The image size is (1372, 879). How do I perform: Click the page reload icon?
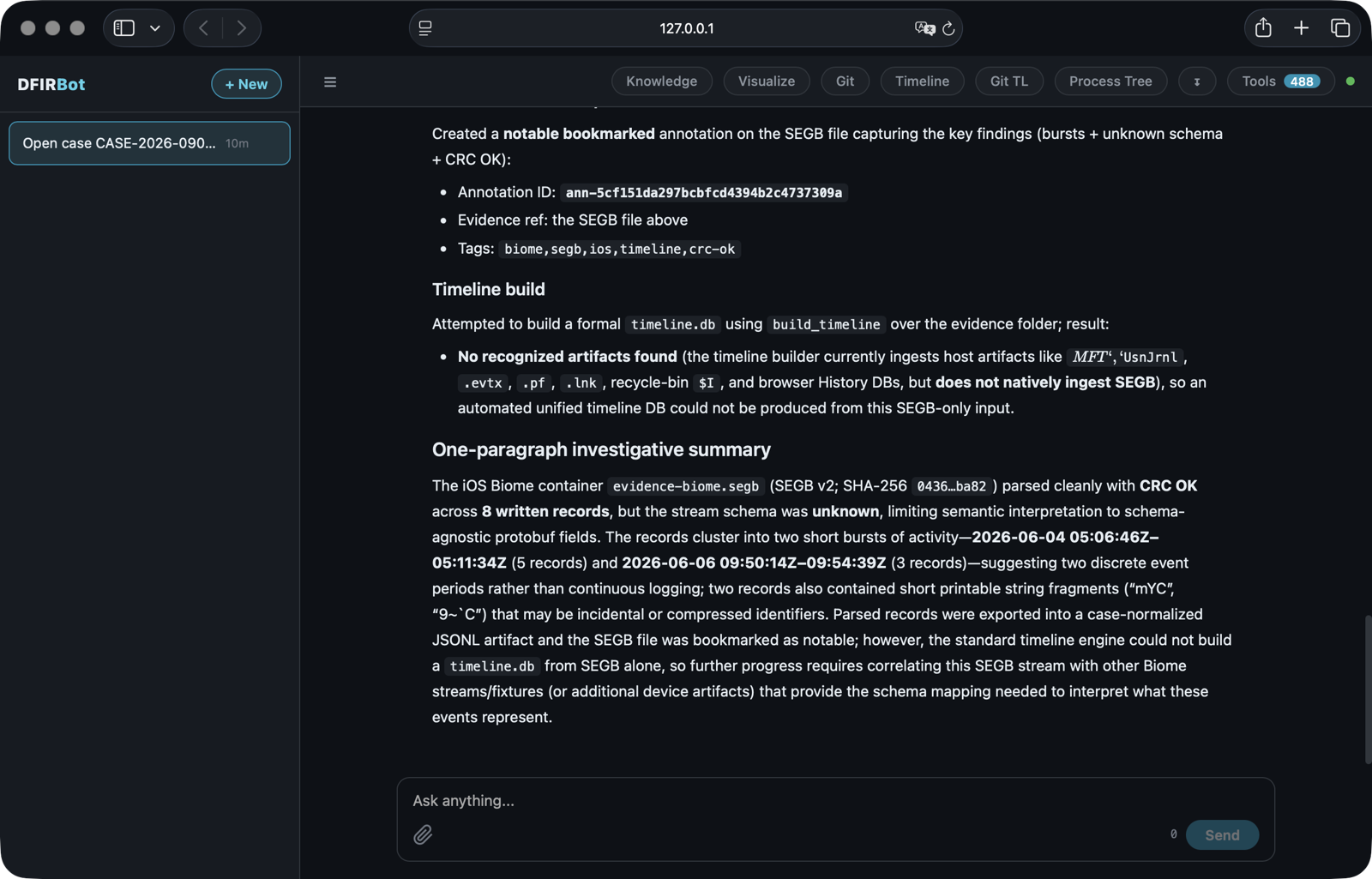948,28
